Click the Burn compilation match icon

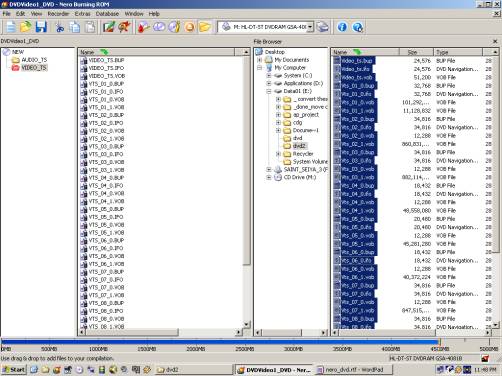[125, 27]
